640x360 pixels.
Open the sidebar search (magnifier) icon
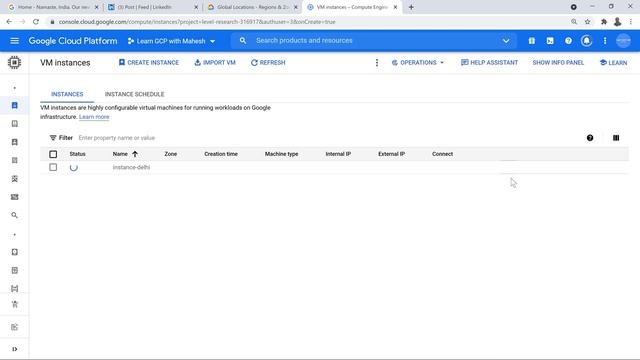(x=15, y=215)
